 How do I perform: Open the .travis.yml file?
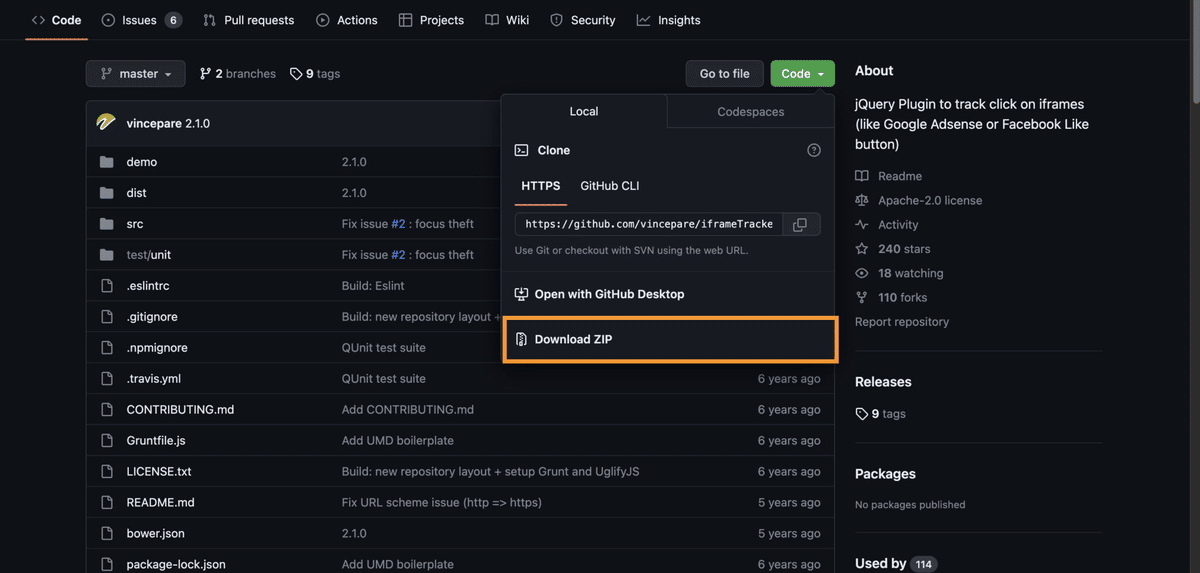point(154,379)
